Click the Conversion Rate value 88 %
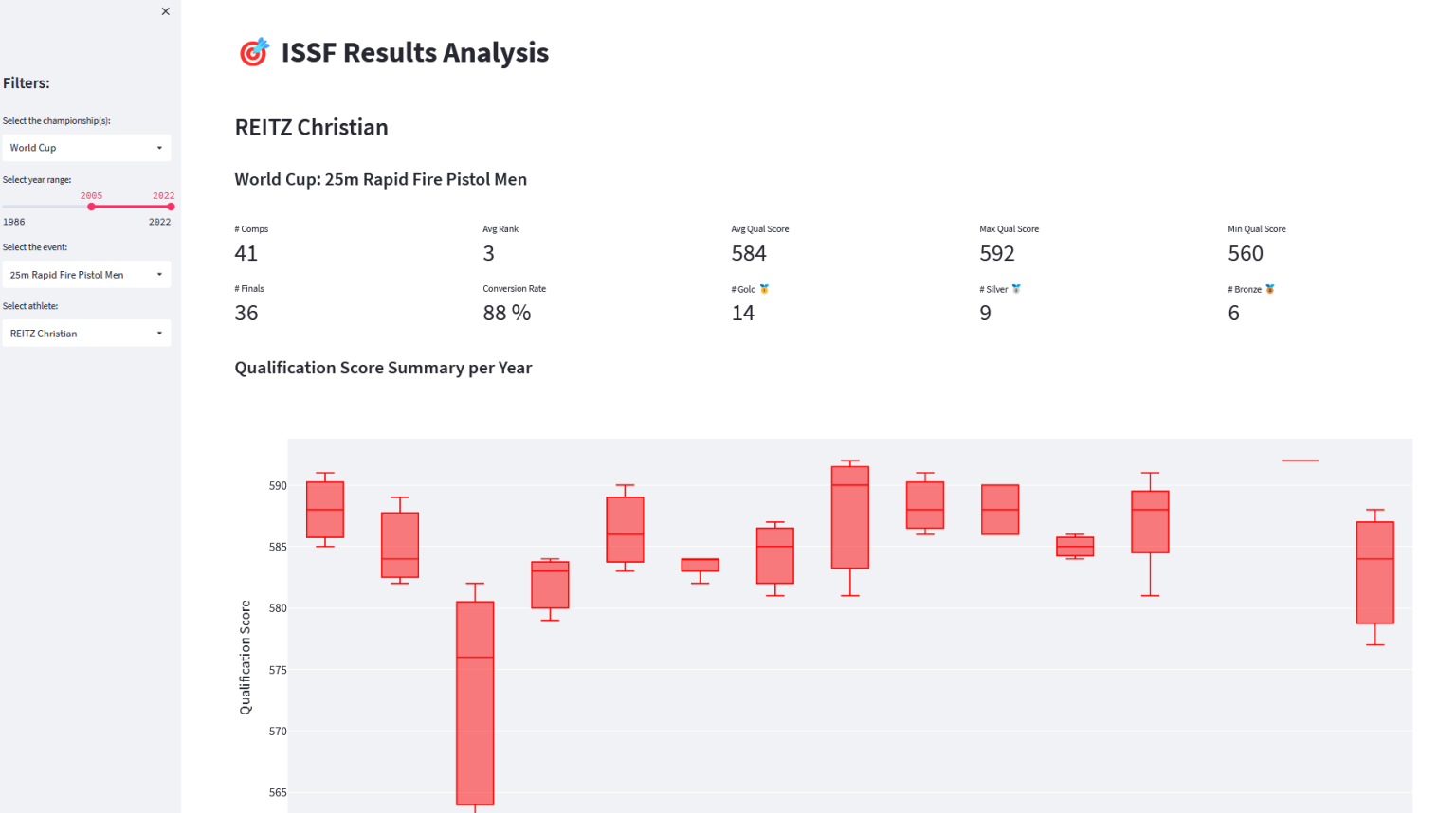The image size is (1456, 813). (x=506, y=314)
